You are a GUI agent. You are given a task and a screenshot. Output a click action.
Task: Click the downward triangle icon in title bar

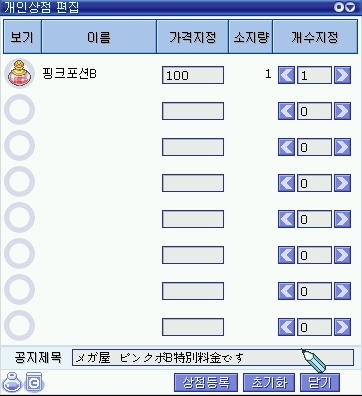tap(350, 7)
